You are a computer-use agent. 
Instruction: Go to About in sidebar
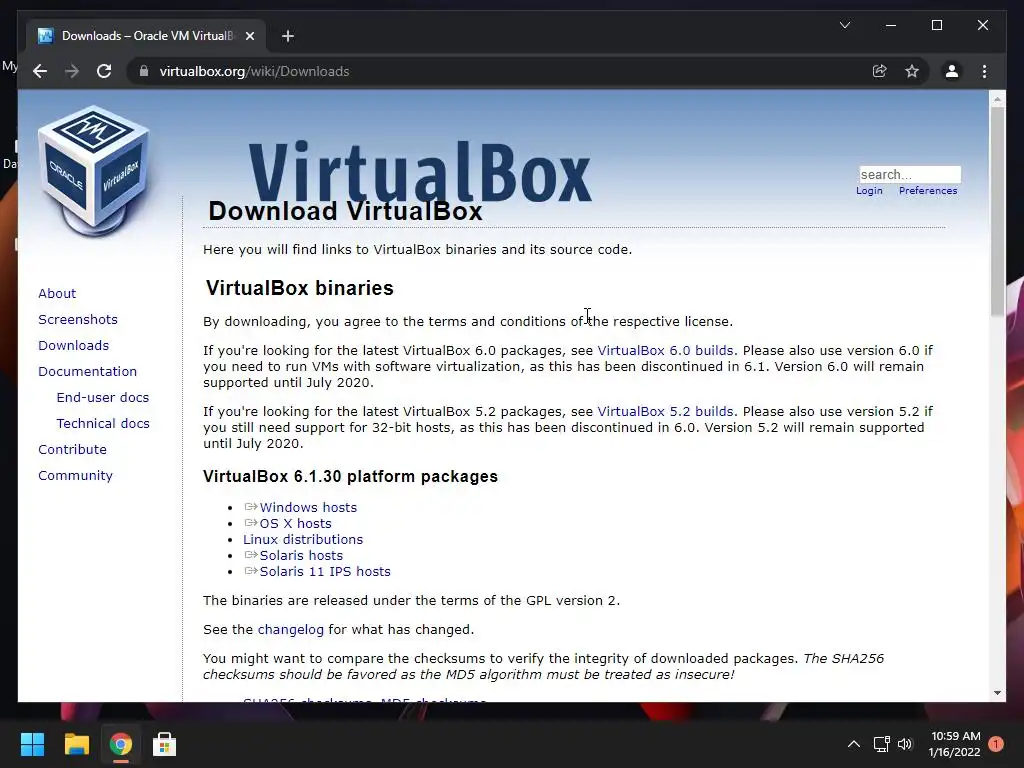click(57, 293)
